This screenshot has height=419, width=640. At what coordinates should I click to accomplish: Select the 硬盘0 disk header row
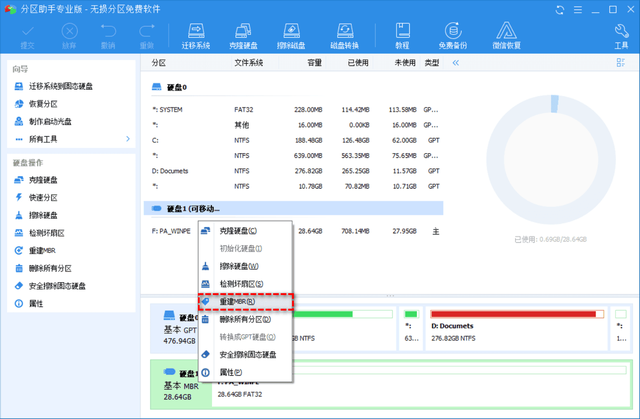point(293,87)
